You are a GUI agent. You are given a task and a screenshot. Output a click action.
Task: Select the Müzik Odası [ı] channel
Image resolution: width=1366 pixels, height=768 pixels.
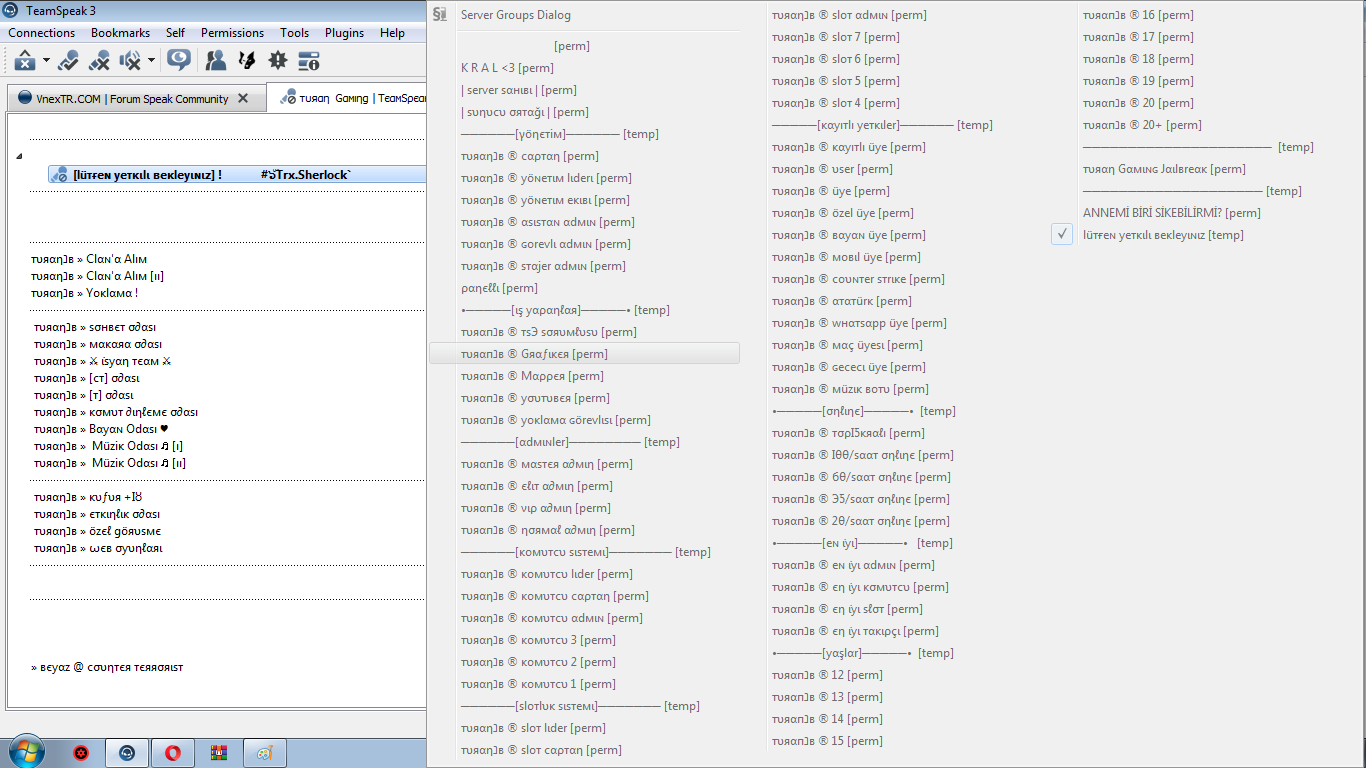(108, 446)
